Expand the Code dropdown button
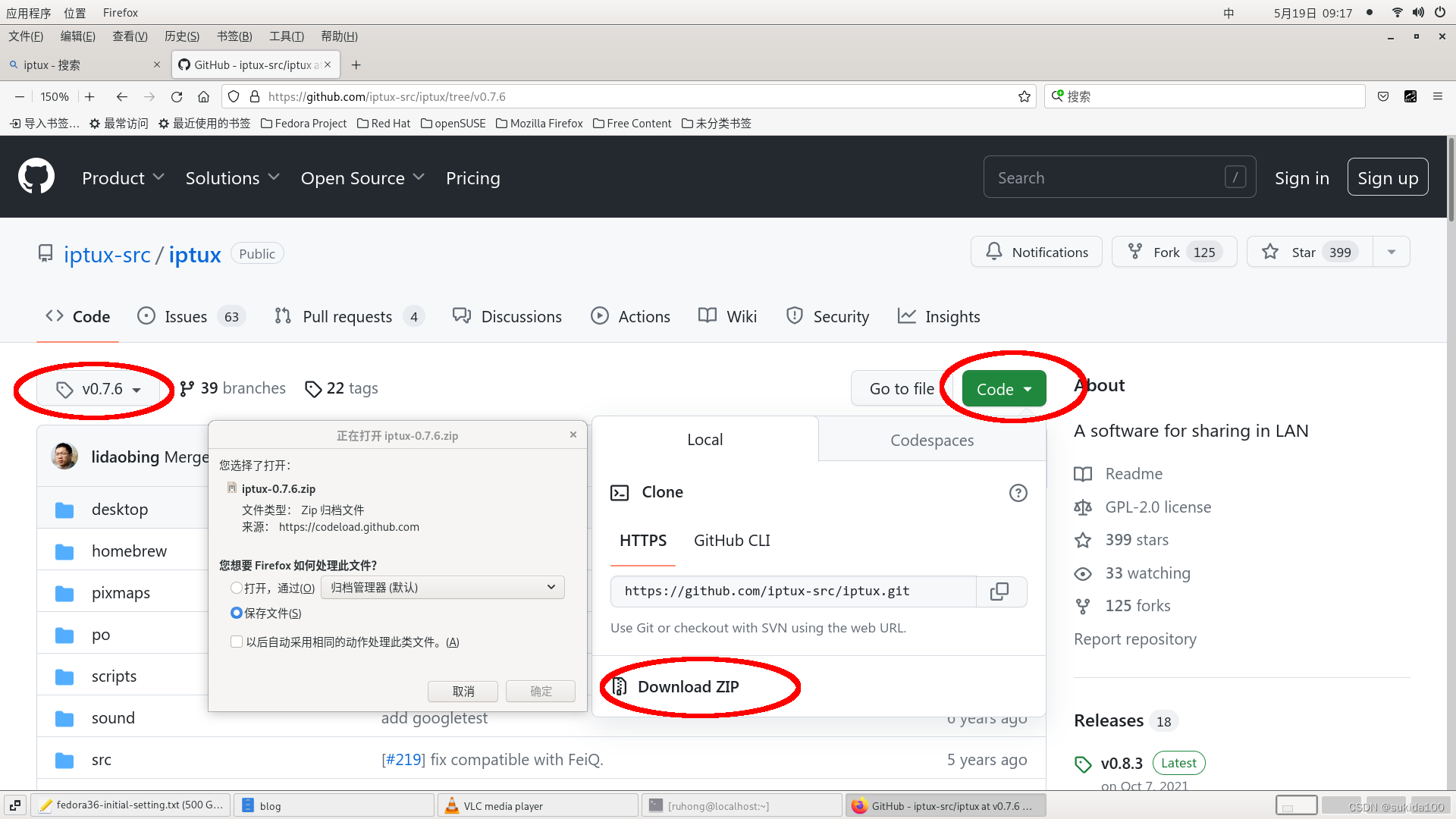This screenshot has height=819, width=1456. click(1002, 388)
